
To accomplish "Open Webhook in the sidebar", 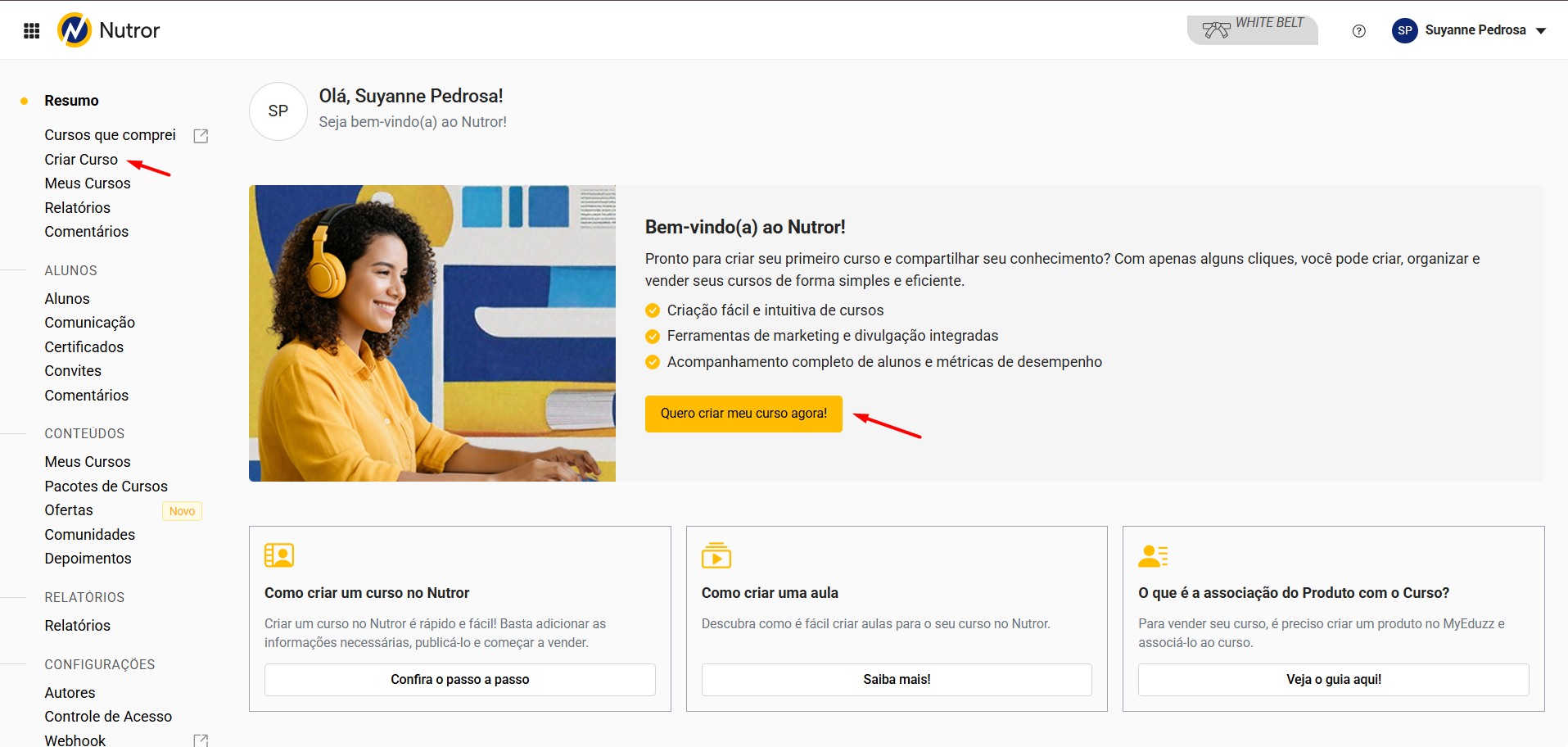I will (x=75, y=740).
